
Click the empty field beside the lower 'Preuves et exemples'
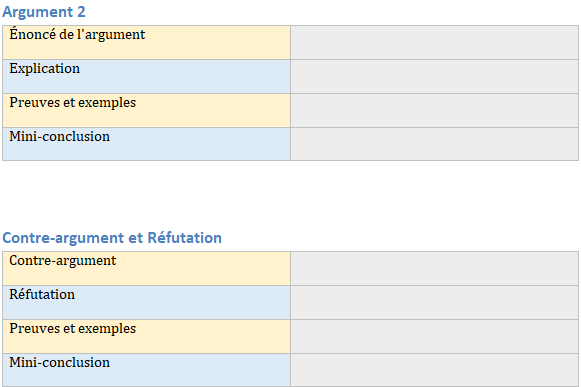point(434,337)
